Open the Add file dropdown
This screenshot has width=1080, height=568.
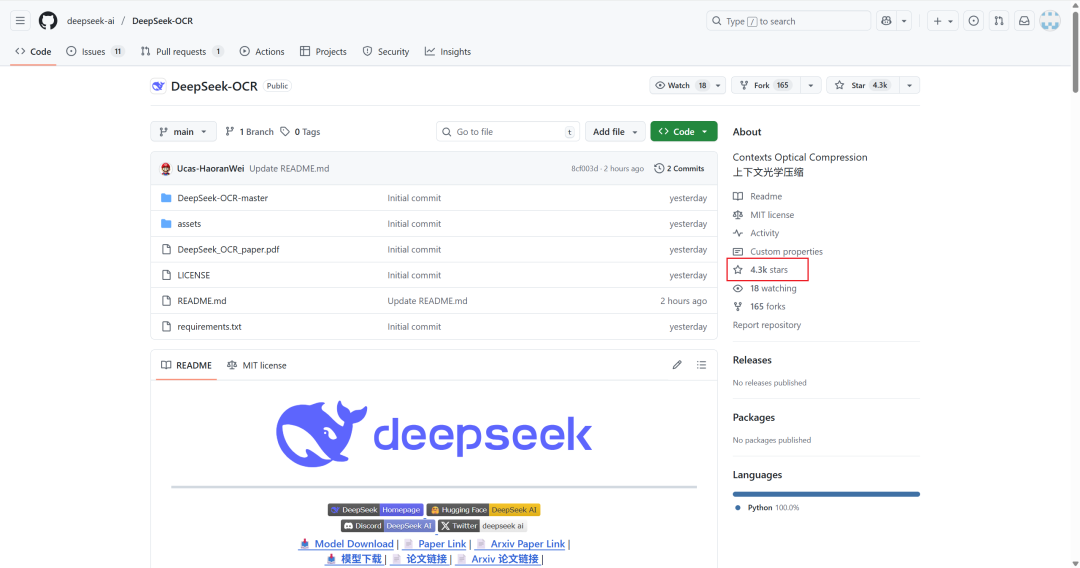click(615, 132)
